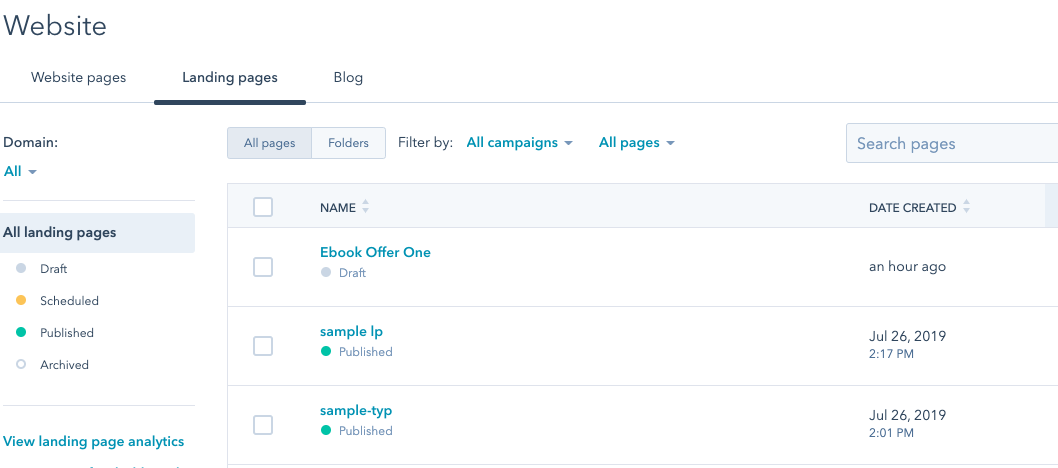Expand the All campaigns filter

(519, 143)
